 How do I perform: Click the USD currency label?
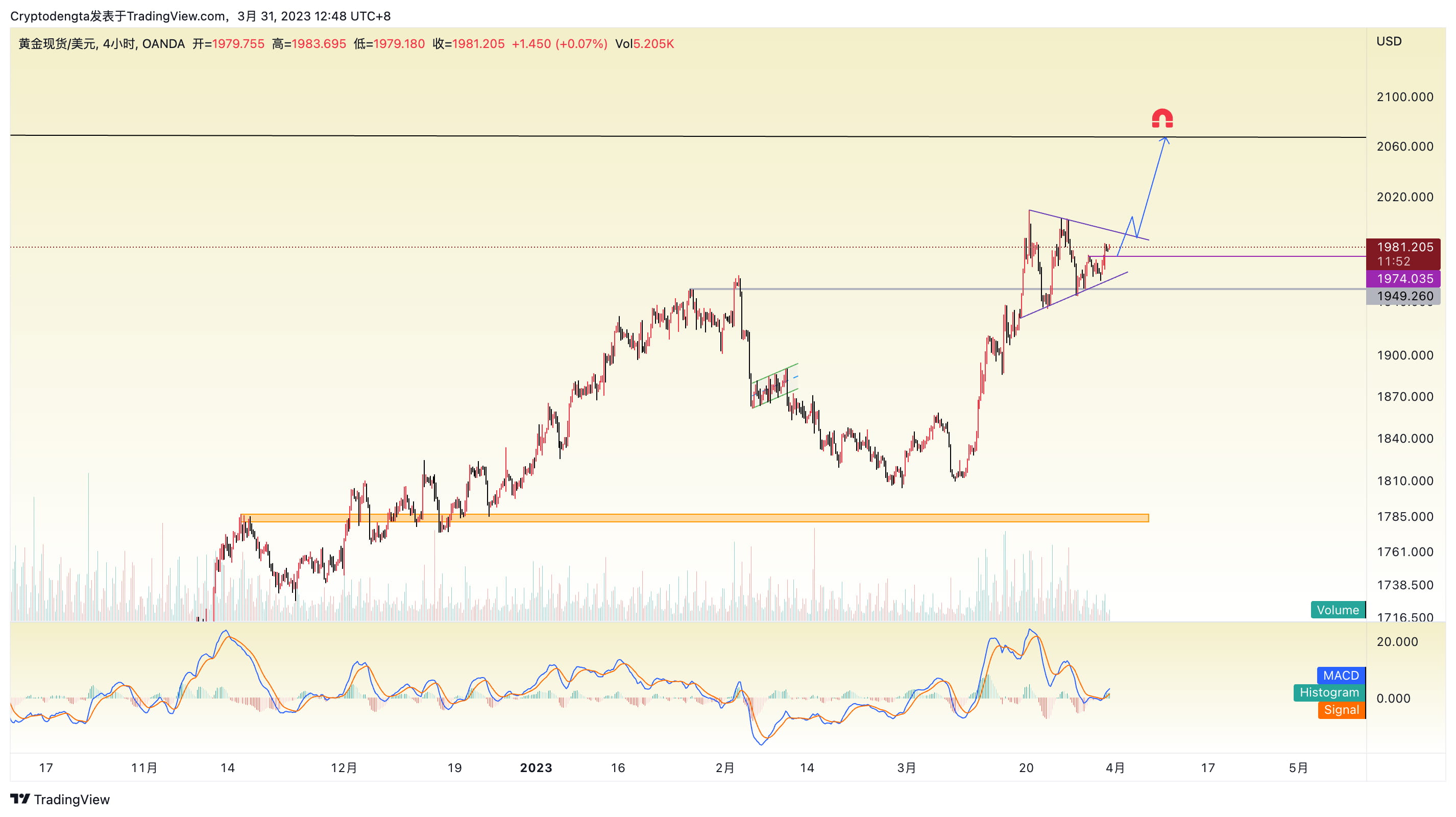(x=1389, y=41)
